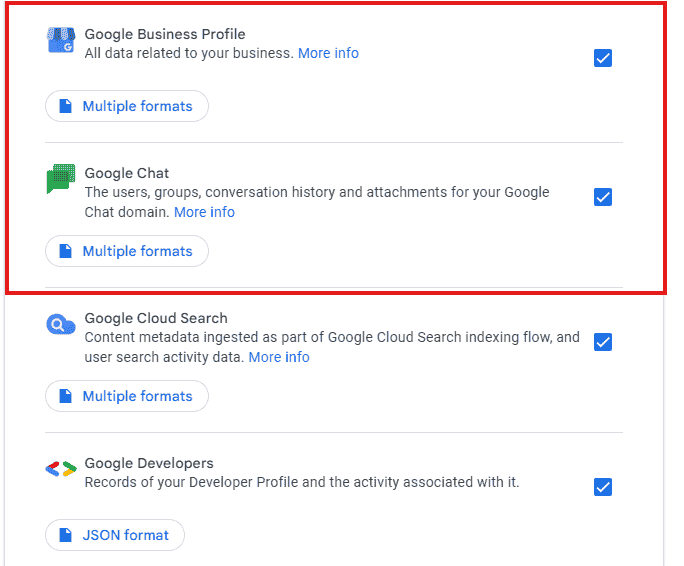684x566 pixels.
Task: Open Multiple formats for Google Chat
Action: tap(127, 251)
